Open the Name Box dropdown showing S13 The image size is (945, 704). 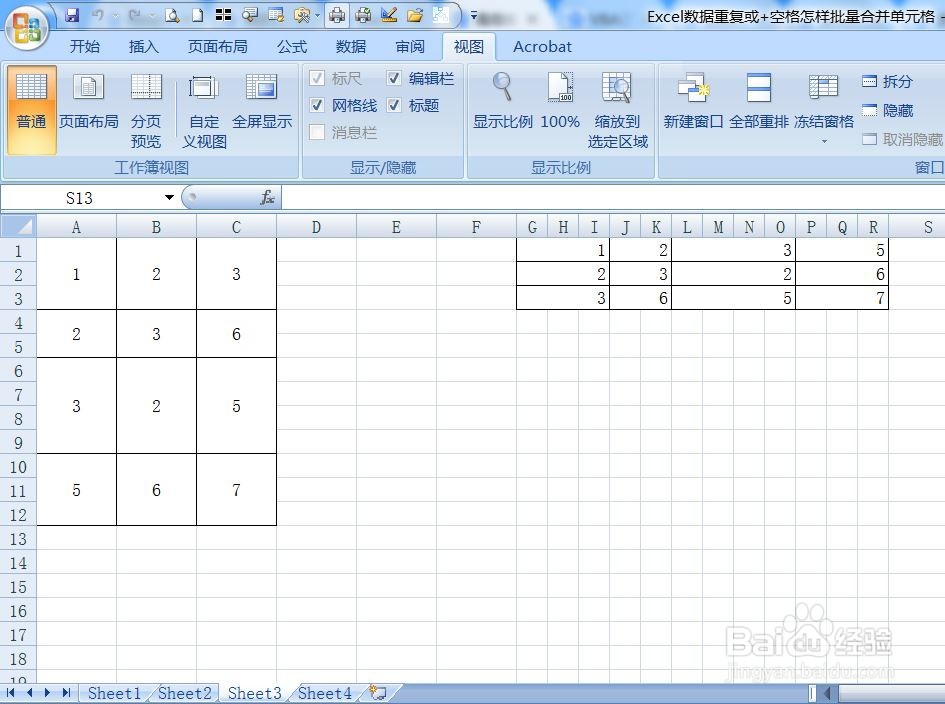tap(167, 197)
